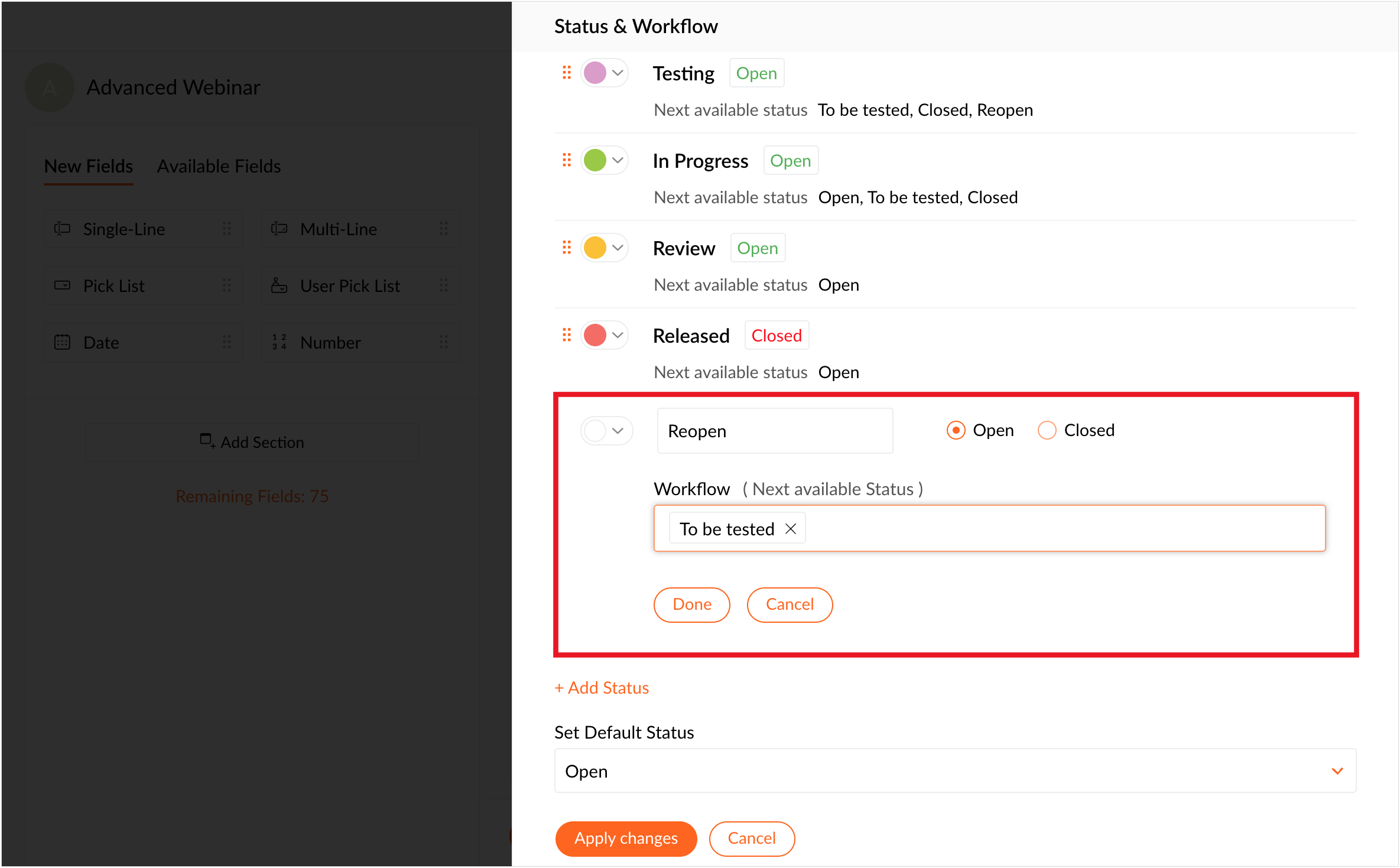Click the red Released color swatch
The width and height of the screenshot is (1400, 868).
tap(595, 335)
